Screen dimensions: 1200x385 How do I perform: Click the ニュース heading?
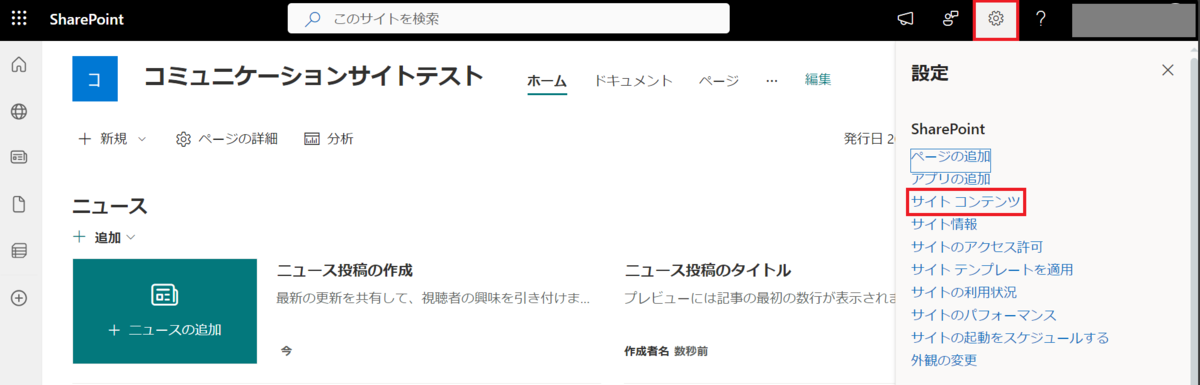pos(110,206)
